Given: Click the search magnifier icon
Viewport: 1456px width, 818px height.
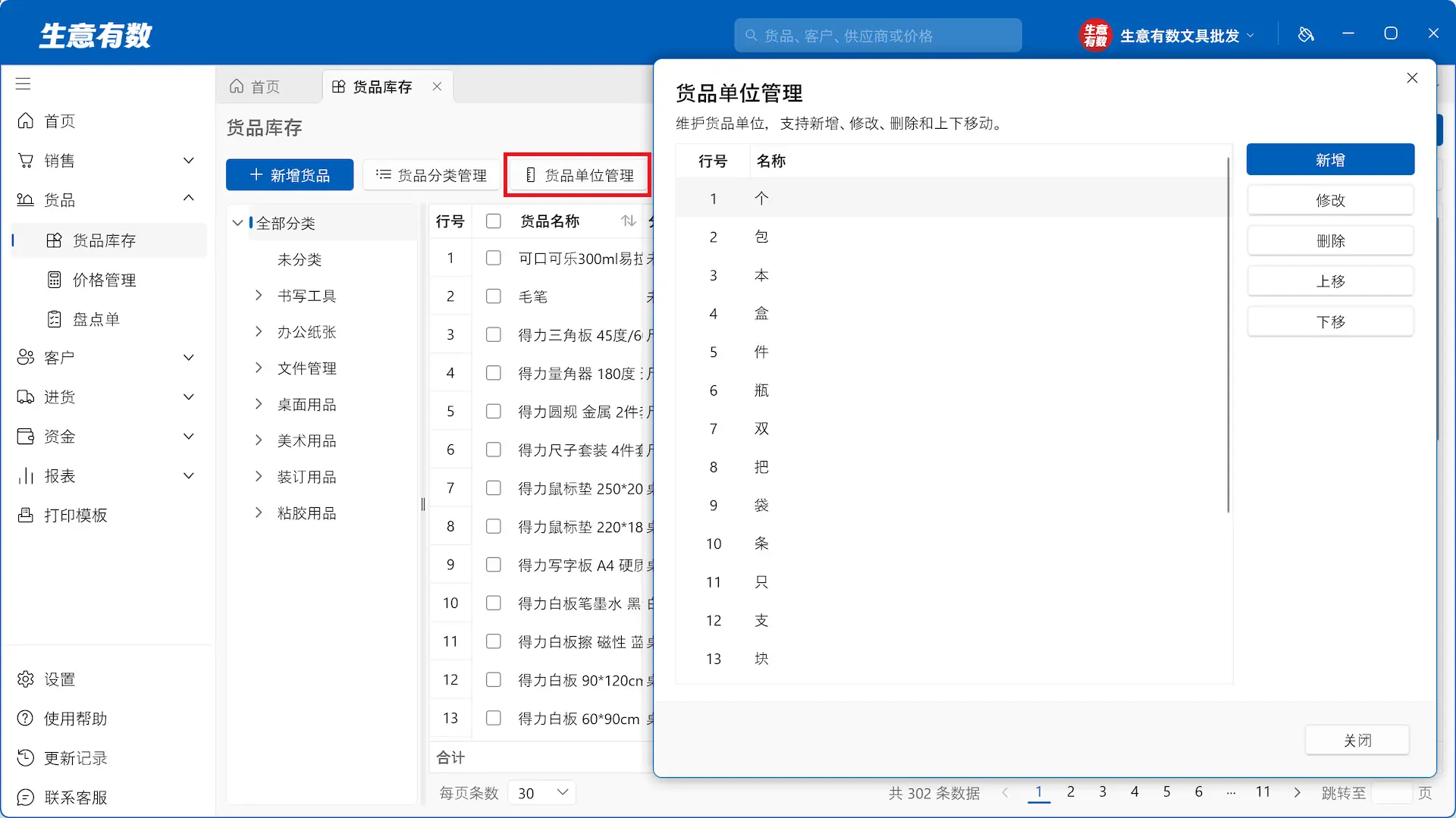Looking at the screenshot, I should (751, 36).
